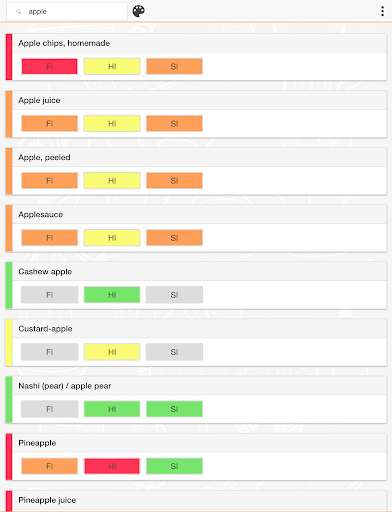Click the search magnifier icon
The height and width of the screenshot is (512, 392).
19,12
